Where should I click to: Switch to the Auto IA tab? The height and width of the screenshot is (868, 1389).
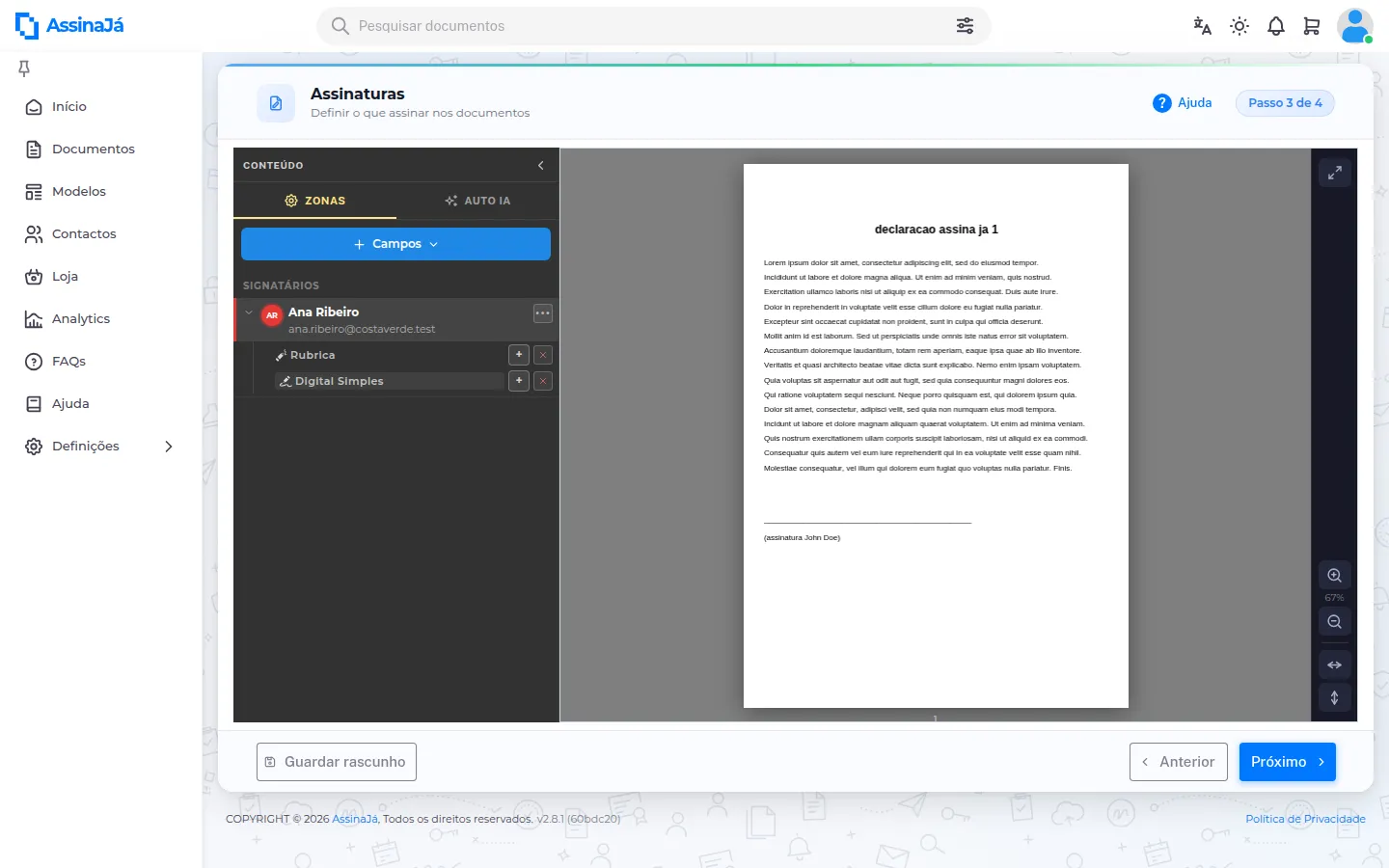tap(477, 201)
